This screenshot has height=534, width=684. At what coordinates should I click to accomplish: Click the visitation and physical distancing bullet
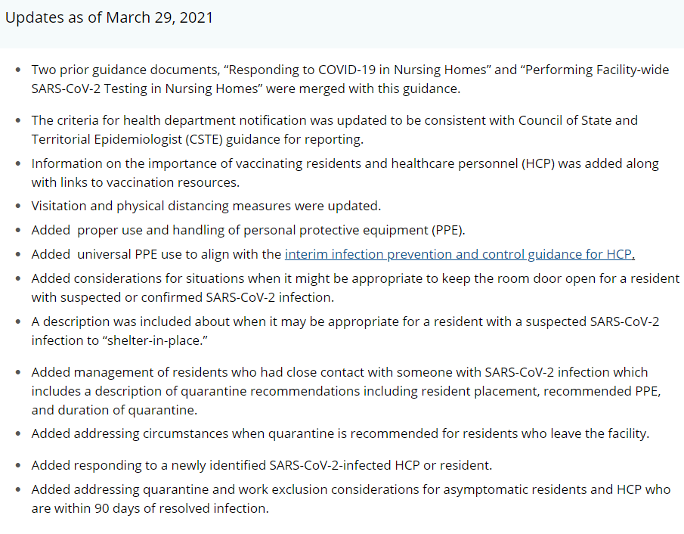pos(206,206)
